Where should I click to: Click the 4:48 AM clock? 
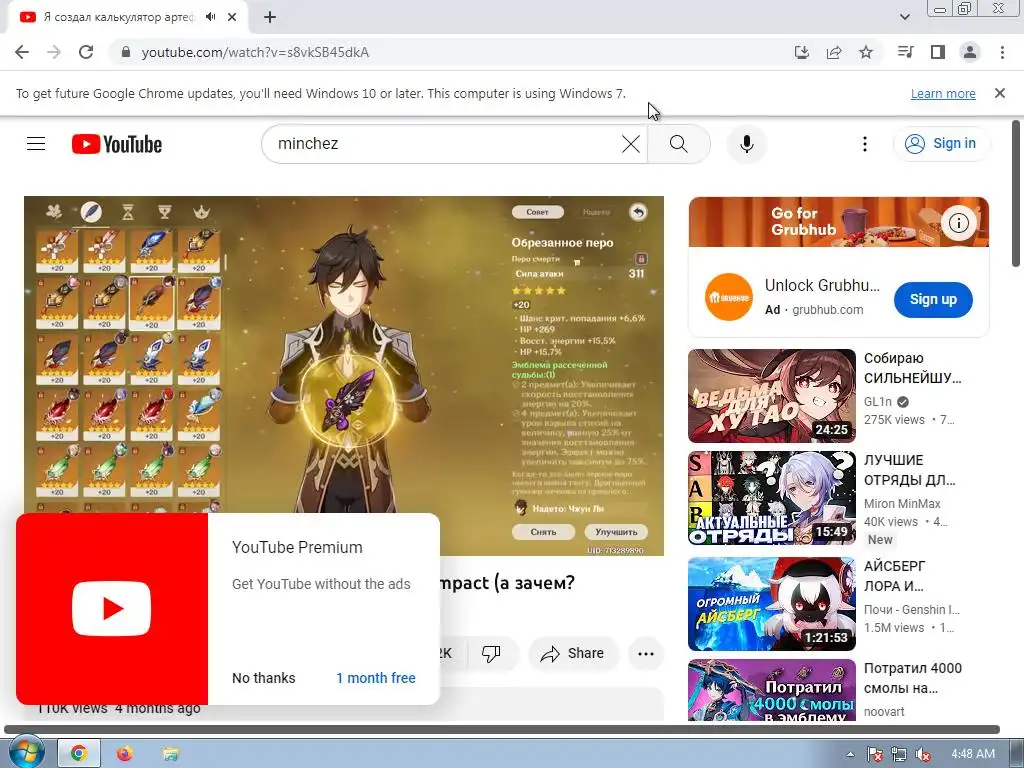pyautogui.click(x=973, y=754)
